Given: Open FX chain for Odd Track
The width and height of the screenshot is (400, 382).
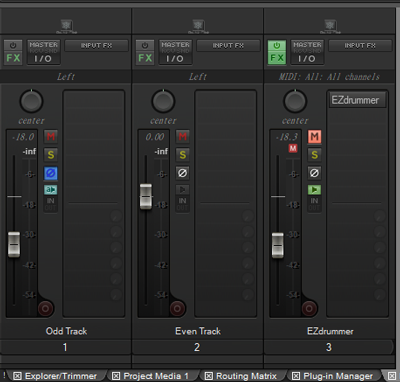Looking at the screenshot, I should pos(13,58).
